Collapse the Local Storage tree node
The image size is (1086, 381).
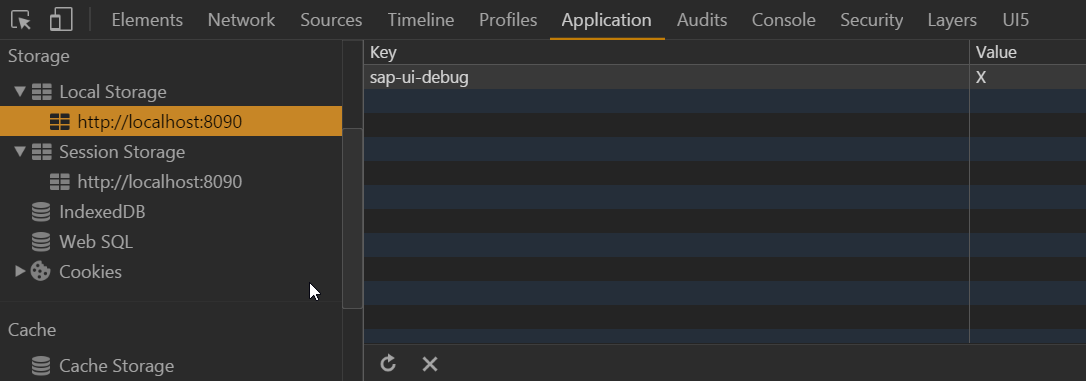click(x=20, y=91)
